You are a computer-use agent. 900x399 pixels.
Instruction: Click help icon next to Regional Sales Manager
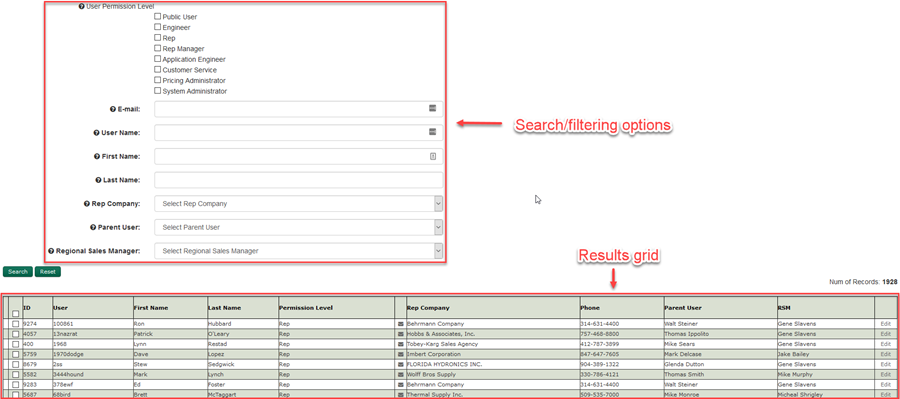[x=51, y=251]
